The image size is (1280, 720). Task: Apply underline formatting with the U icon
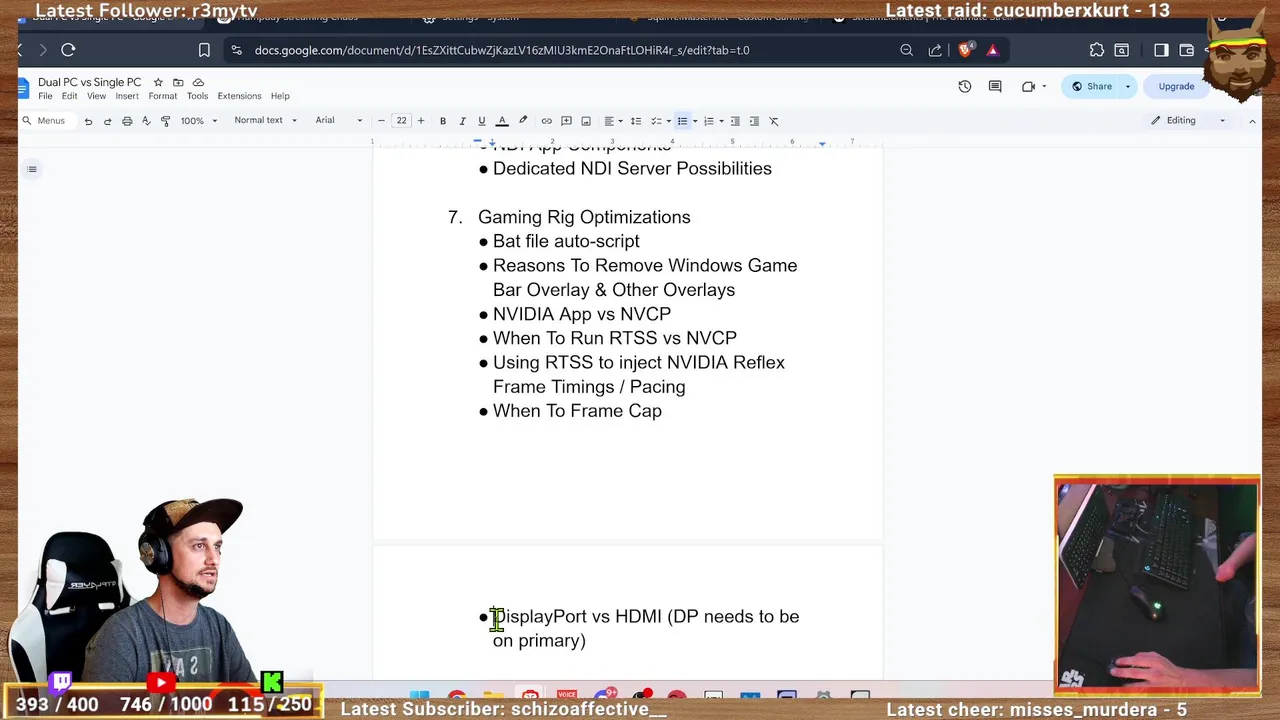pyautogui.click(x=481, y=121)
